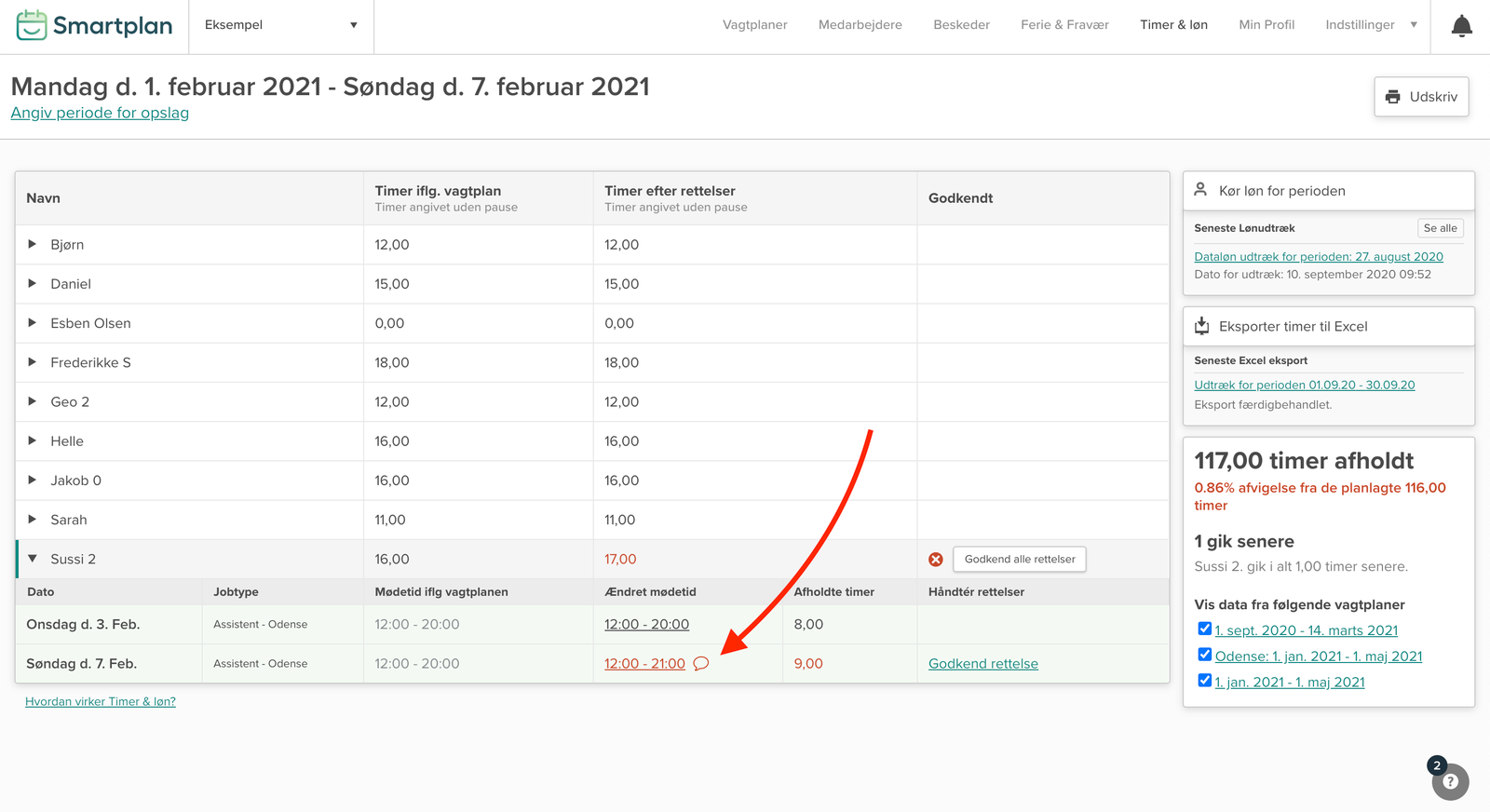Click the Se alle button
Viewport: 1490px width, 812px height.
(x=1440, y=228)
